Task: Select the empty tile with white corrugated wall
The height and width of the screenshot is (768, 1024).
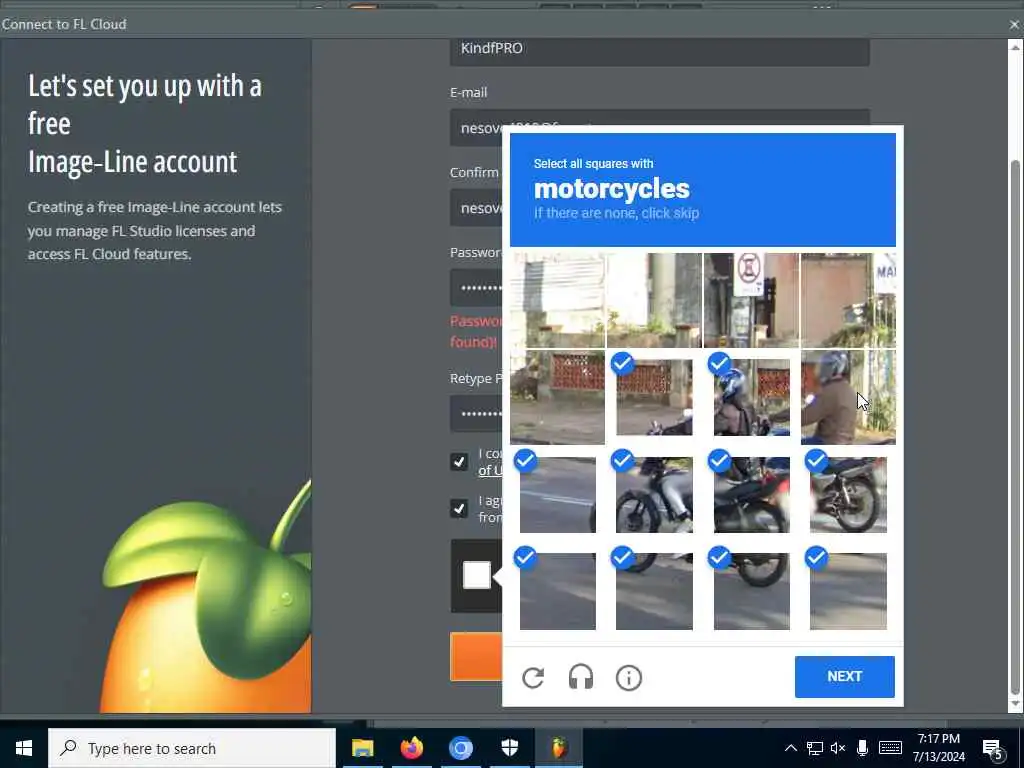Action: 557,300
